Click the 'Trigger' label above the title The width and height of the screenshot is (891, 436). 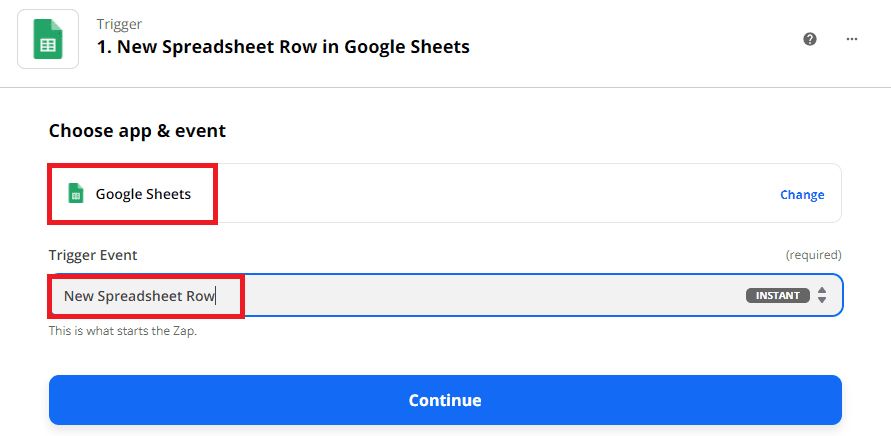118,23
